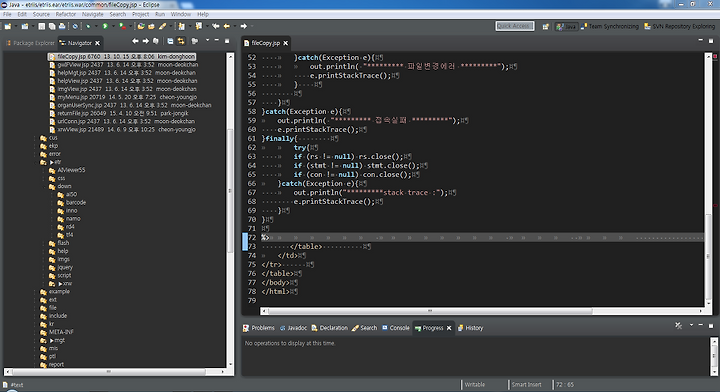720x392 pixels.
Task: Maximize the Navigator view panel
Action: [x=227, y=41]
